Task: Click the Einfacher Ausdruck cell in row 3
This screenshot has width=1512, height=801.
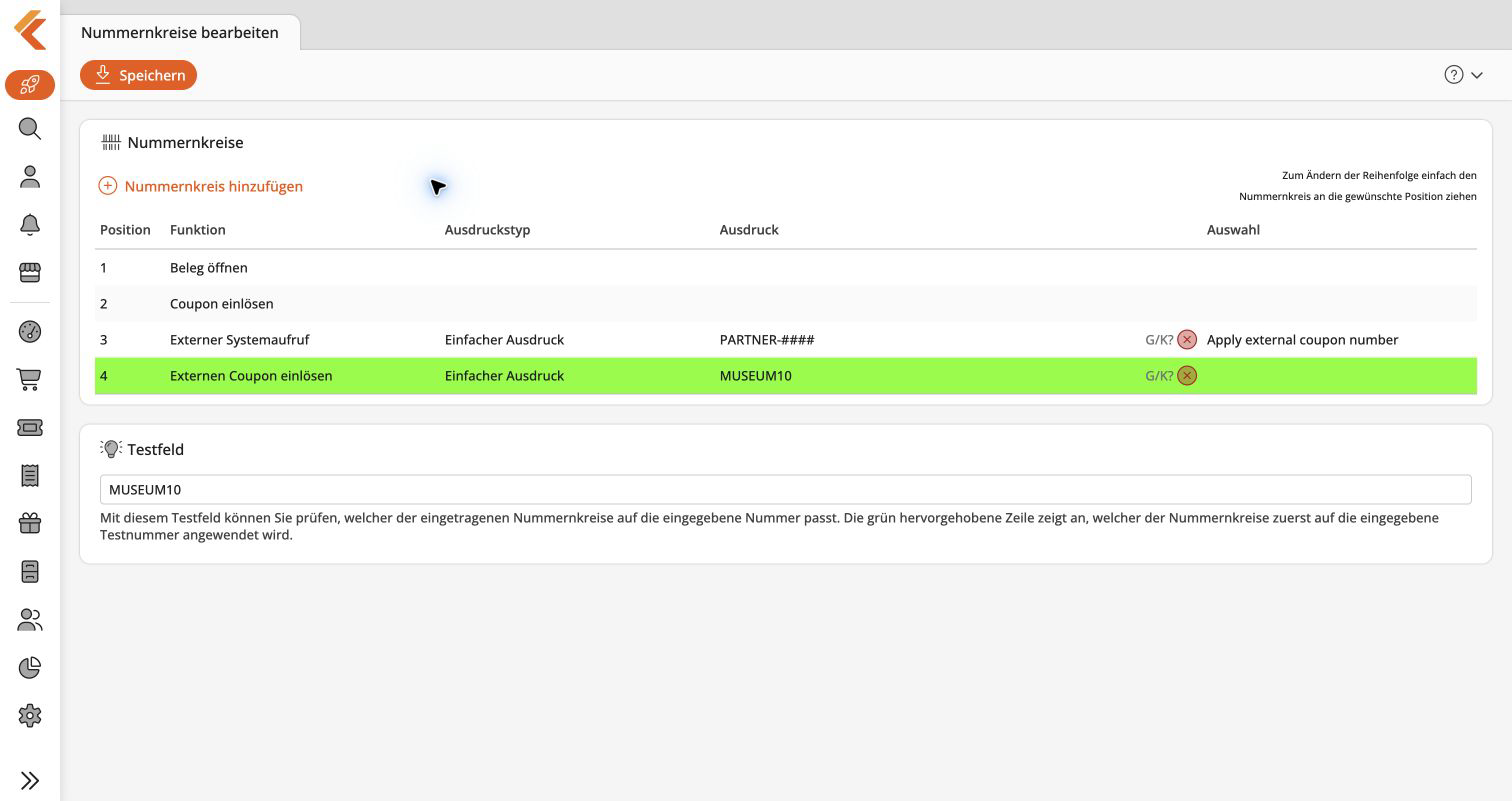Action: point(505,340)
